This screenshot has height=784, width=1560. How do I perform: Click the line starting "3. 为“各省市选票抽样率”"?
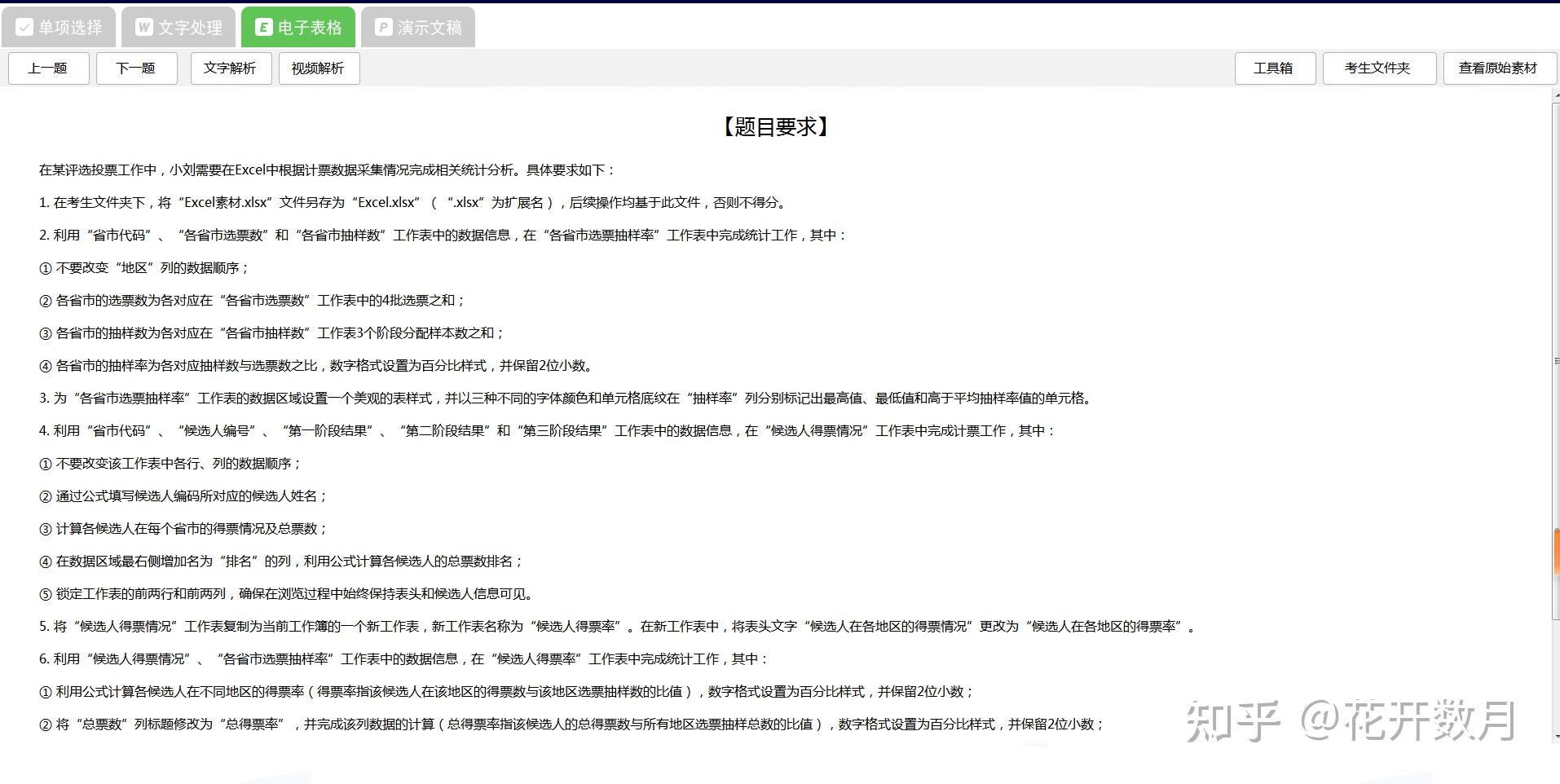pyautogui.click(x=568, y=399)
